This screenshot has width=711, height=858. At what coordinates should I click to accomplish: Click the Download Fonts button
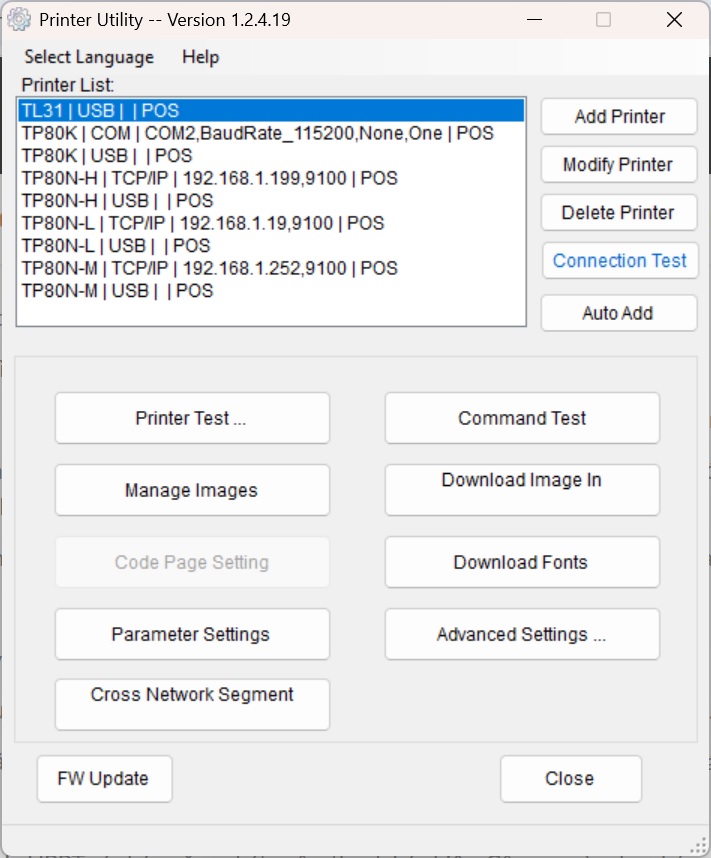tap(522, 562)
